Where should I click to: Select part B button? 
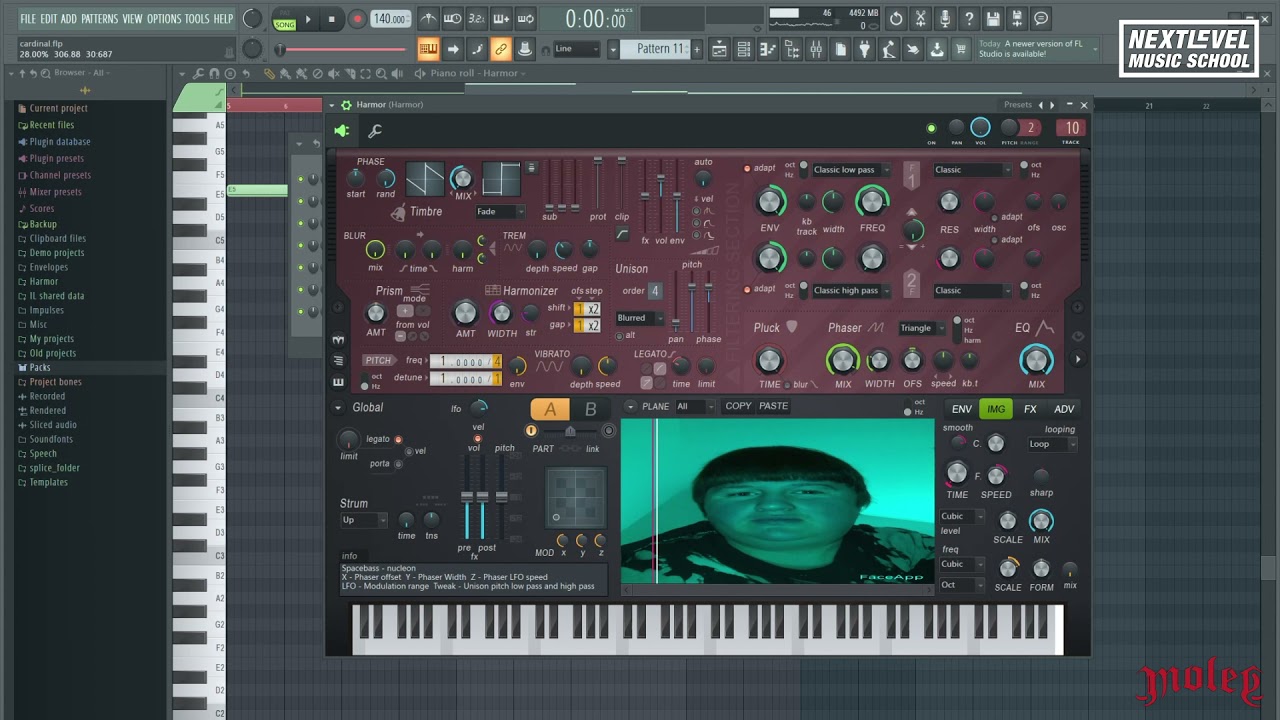[590, 409]
